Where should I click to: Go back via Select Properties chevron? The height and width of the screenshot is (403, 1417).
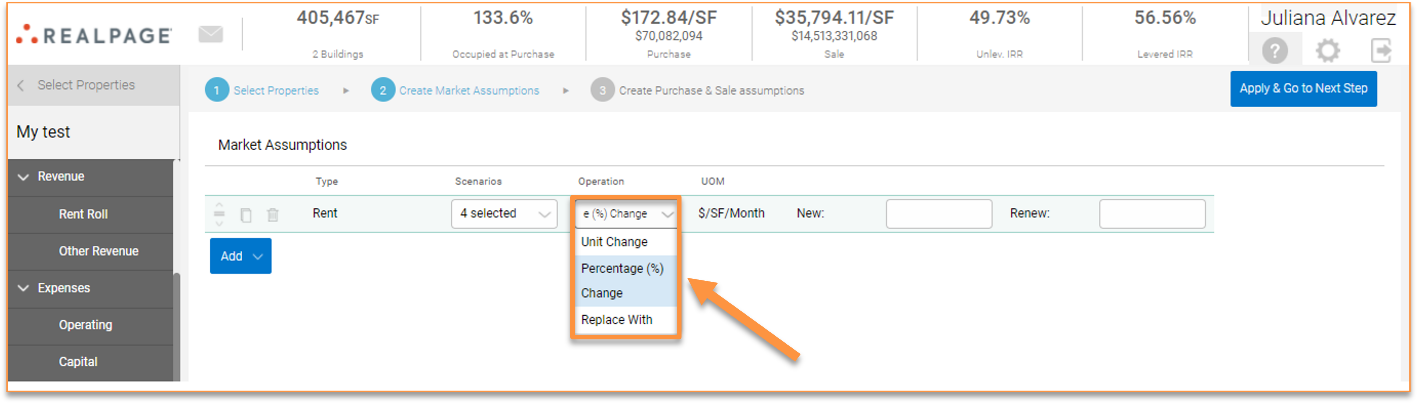tap(21, 86)
